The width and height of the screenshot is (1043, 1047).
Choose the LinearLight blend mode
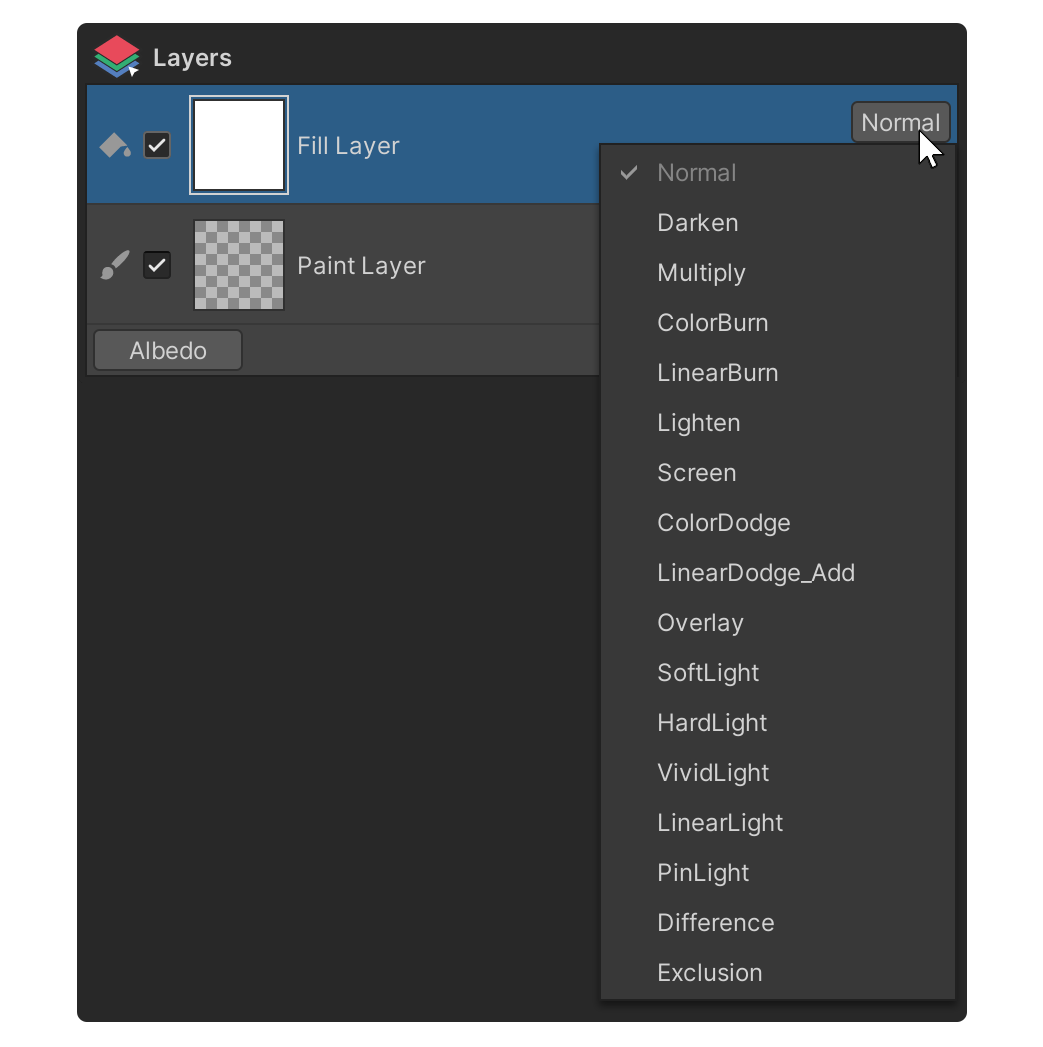pyautogui.click(x=778, y=823)
